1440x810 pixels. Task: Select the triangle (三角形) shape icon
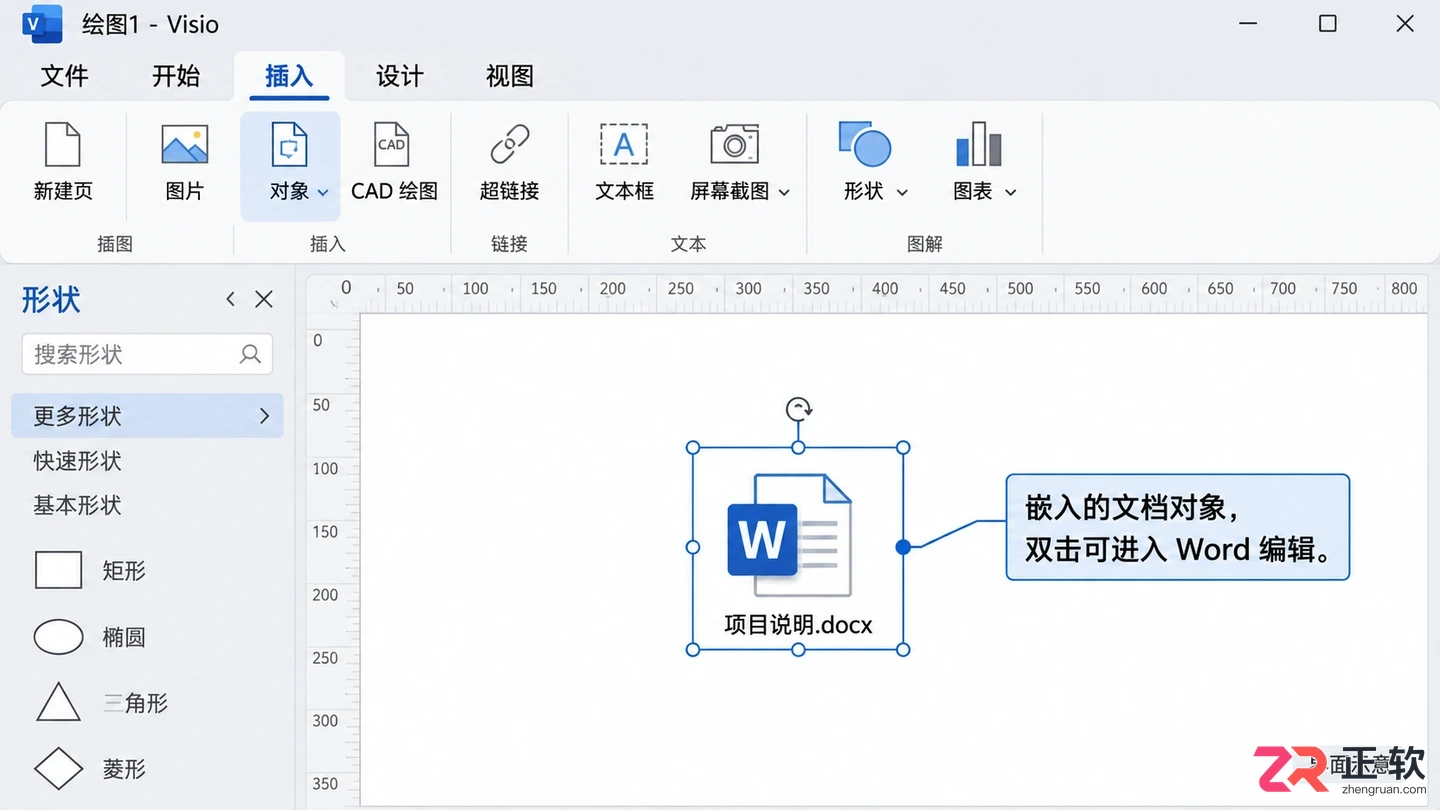coord(58,702)
